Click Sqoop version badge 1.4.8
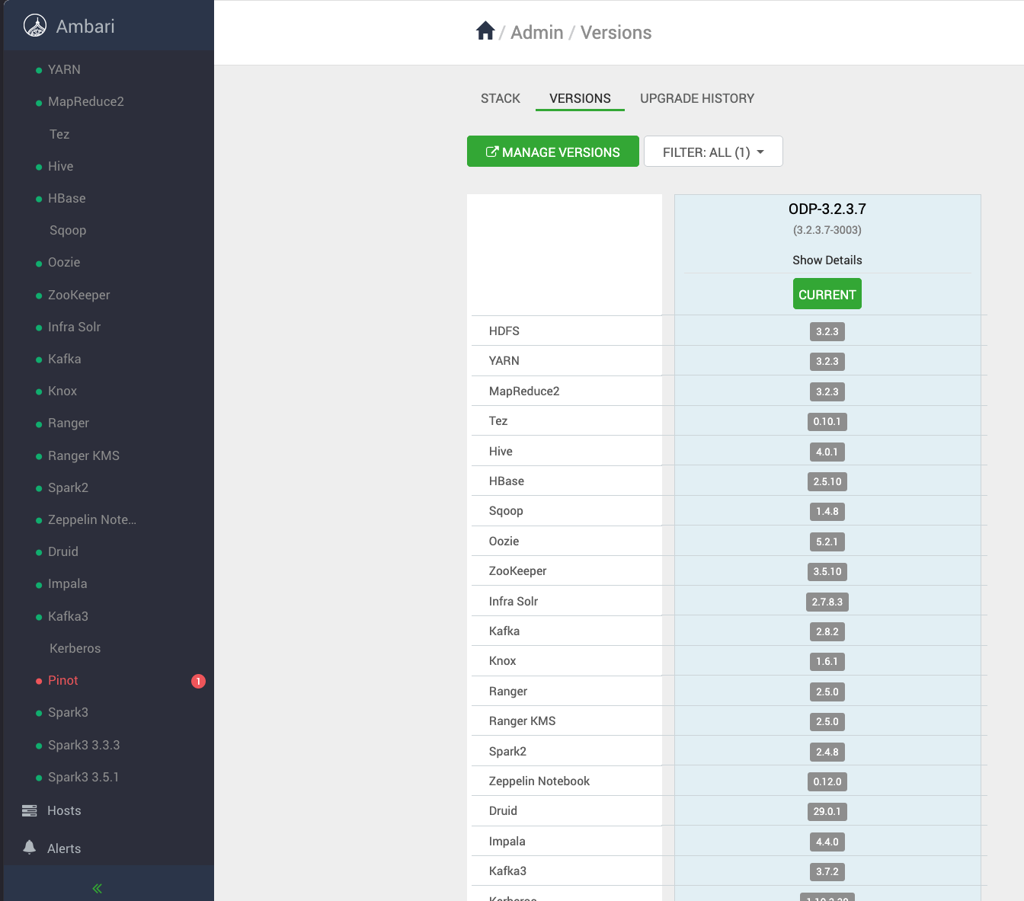 pos(827,511)
